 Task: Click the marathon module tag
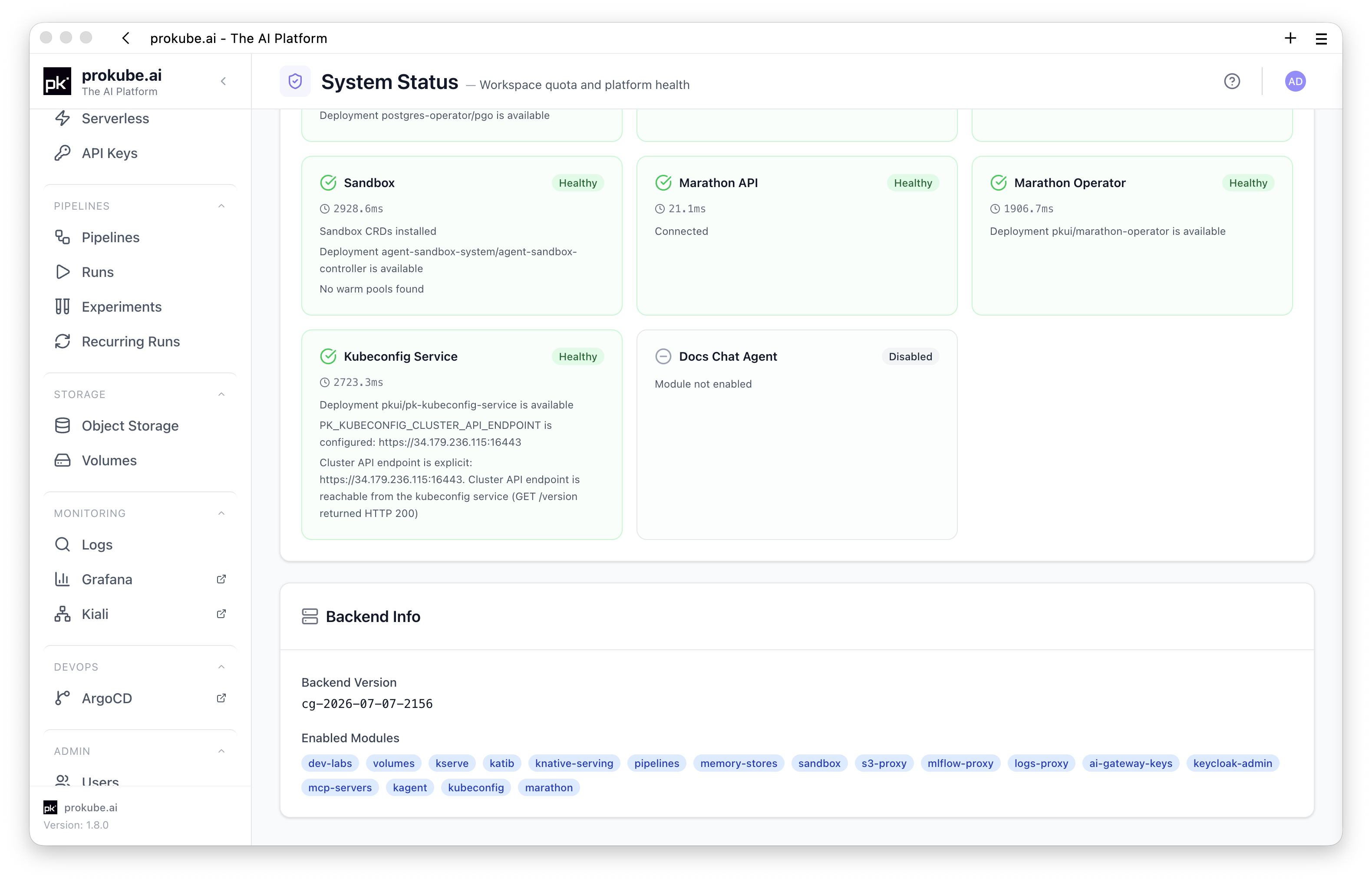[548, 787]
